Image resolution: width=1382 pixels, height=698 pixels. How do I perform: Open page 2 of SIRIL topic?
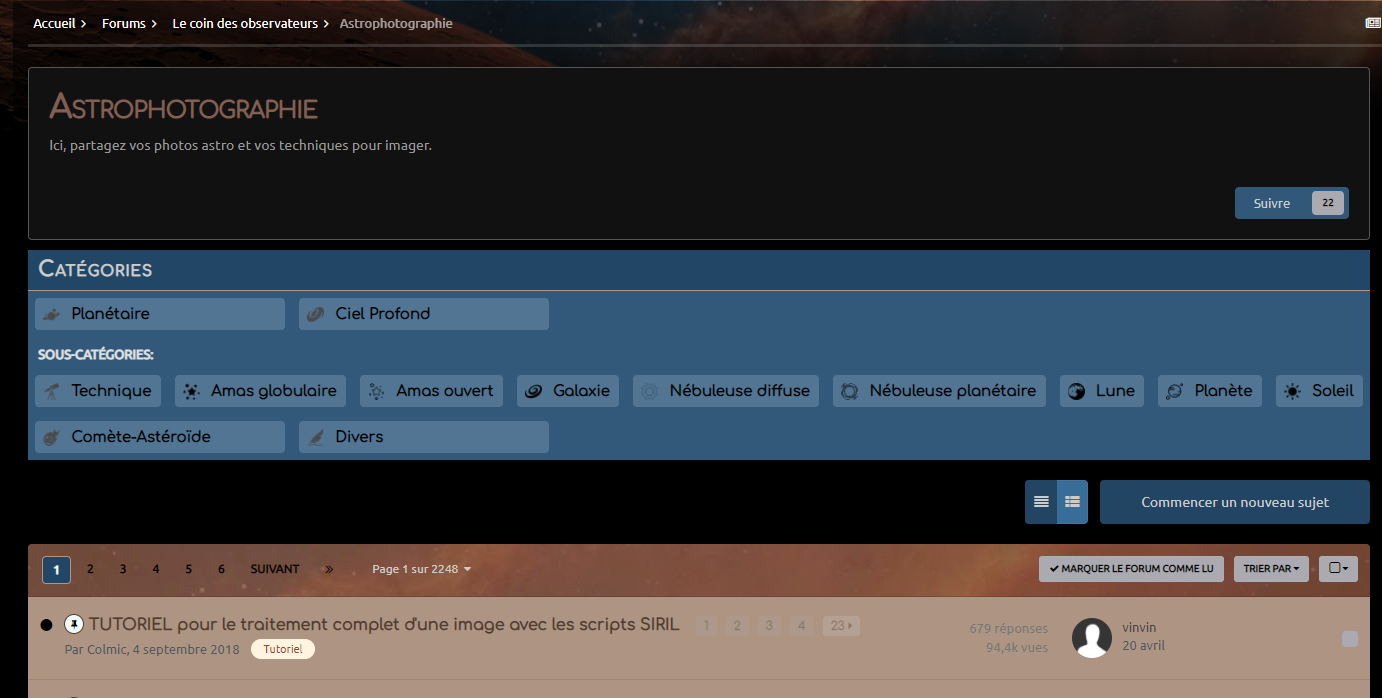point(737,626)
